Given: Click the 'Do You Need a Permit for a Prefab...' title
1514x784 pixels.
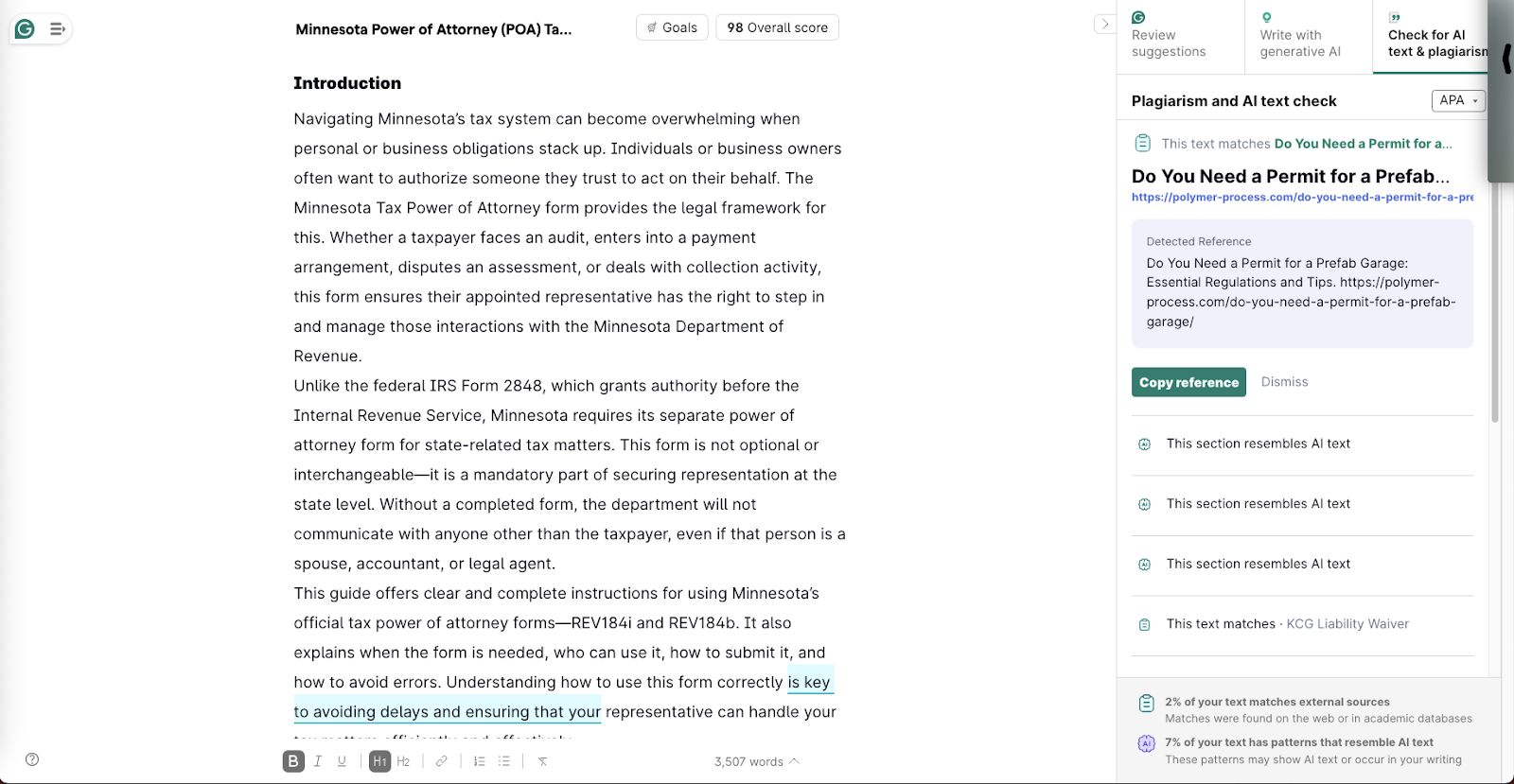Looking at the screenshot, I should [1291, 177].
